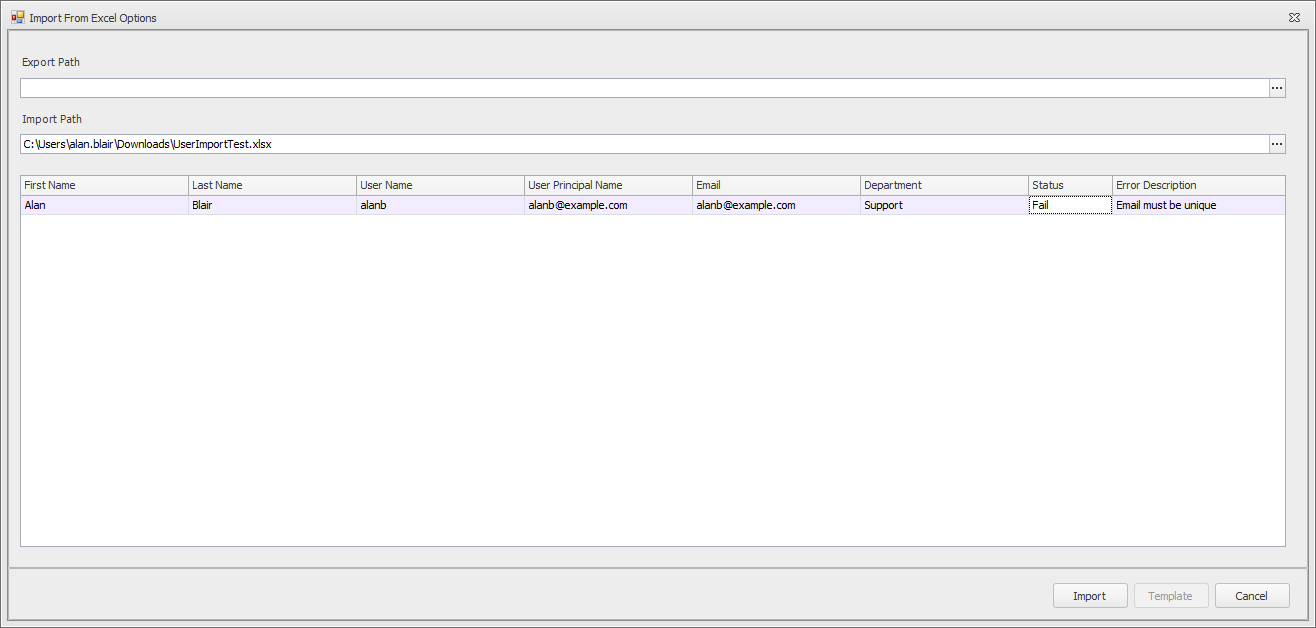Screen dimensions: 1316x628
Task: Click the disabled Template button
Action: pos(1171,596)
